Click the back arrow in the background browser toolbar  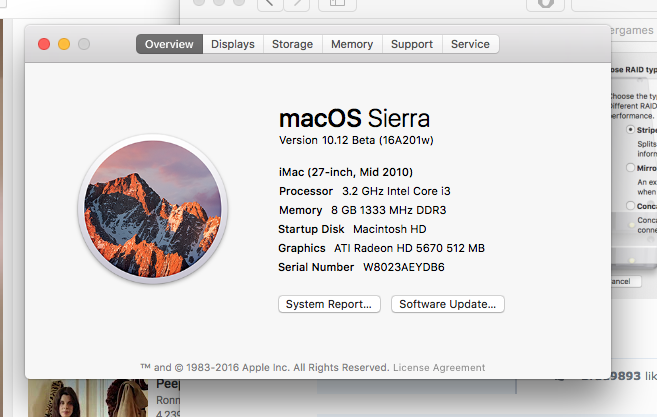pos(270,3)
